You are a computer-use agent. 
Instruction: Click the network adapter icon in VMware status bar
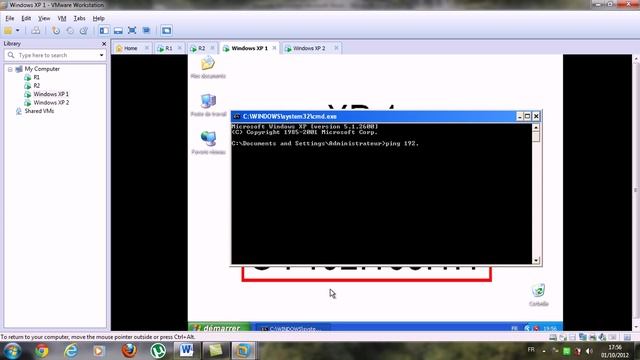[582, 337]
